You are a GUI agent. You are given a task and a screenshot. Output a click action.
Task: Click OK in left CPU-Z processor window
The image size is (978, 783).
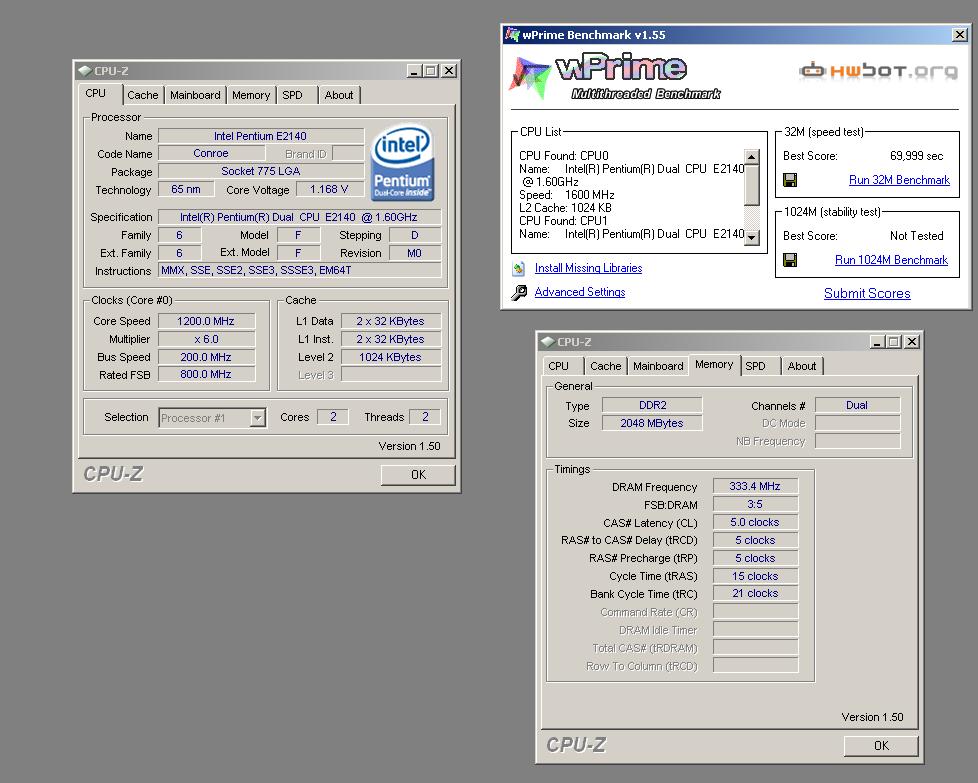click(418, 475)
